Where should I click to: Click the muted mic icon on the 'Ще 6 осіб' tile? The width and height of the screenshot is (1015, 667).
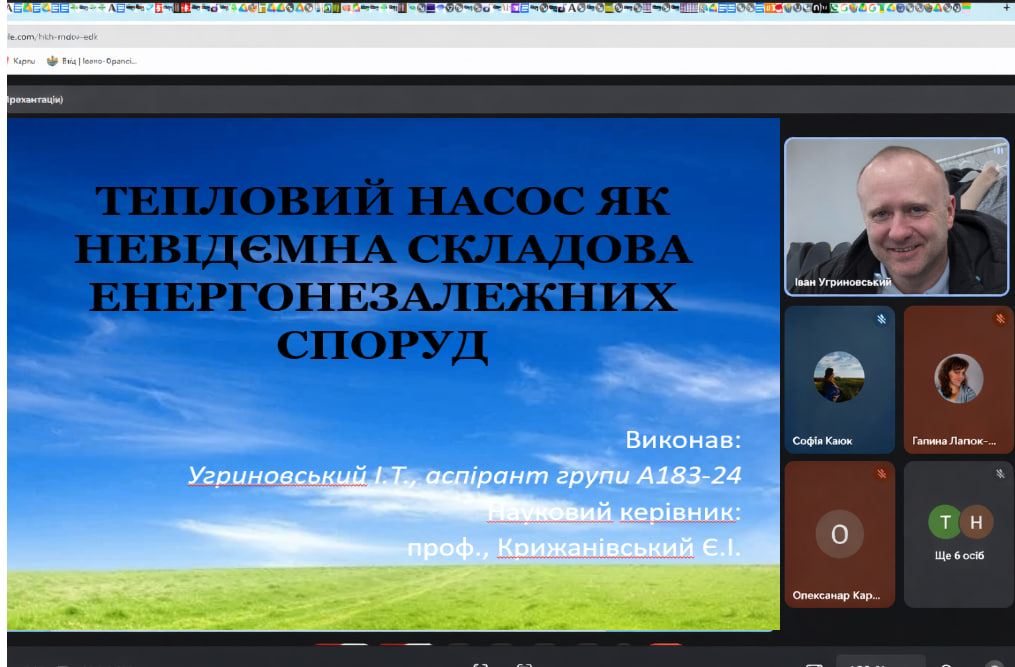coord(999,474)
